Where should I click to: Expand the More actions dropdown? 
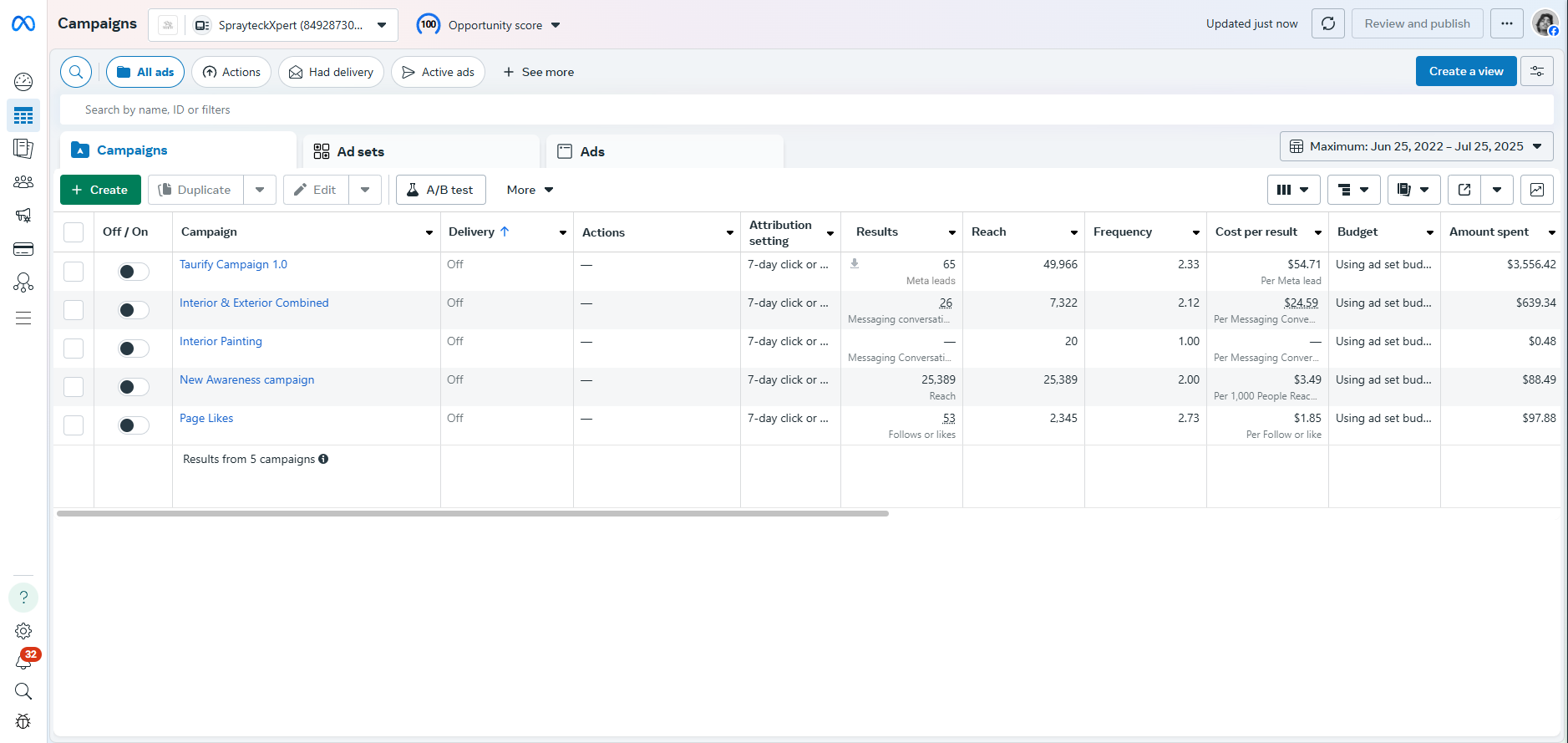tap(530, 190)
